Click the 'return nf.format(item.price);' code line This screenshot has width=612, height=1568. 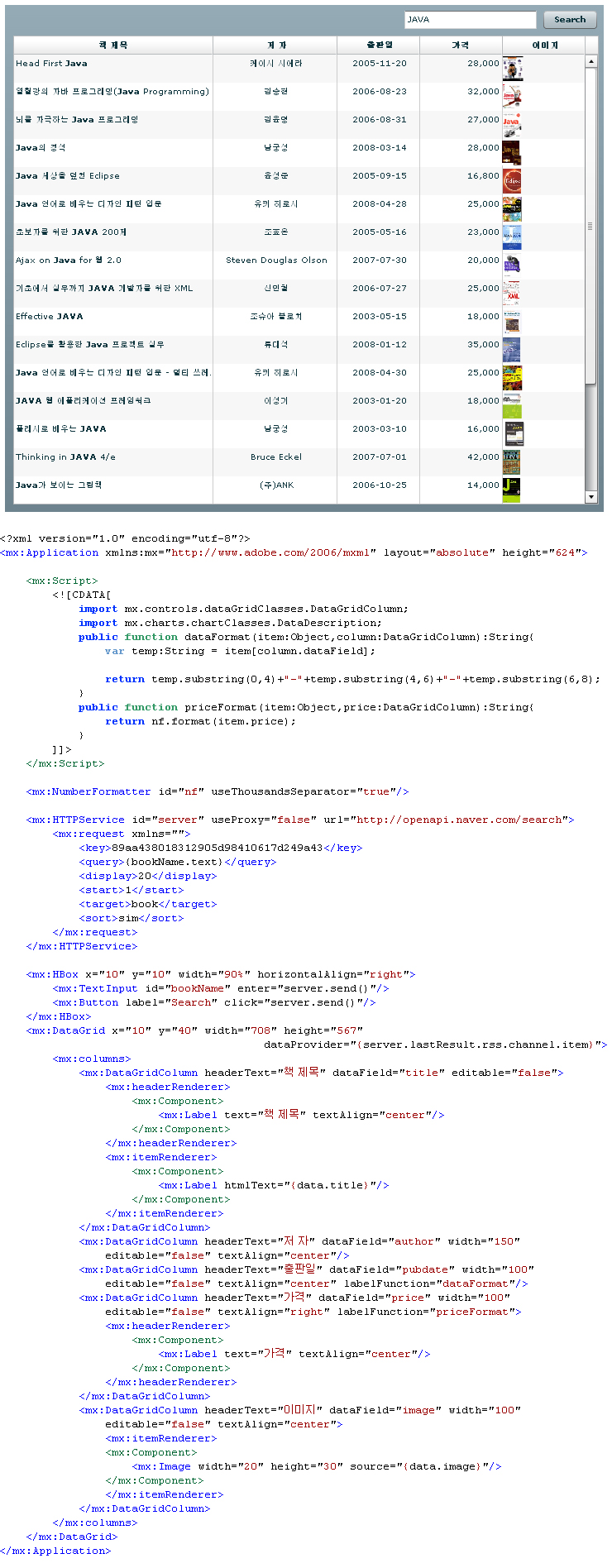[200, 722]
